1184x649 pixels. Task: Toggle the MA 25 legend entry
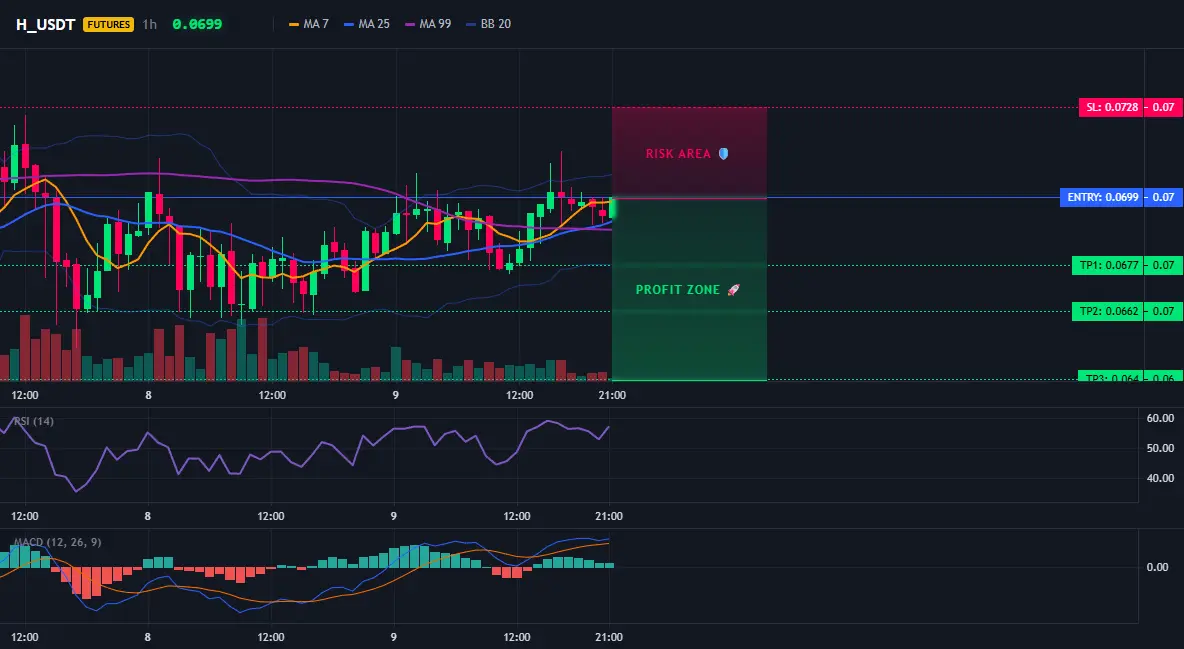click(x=367, y=24)
